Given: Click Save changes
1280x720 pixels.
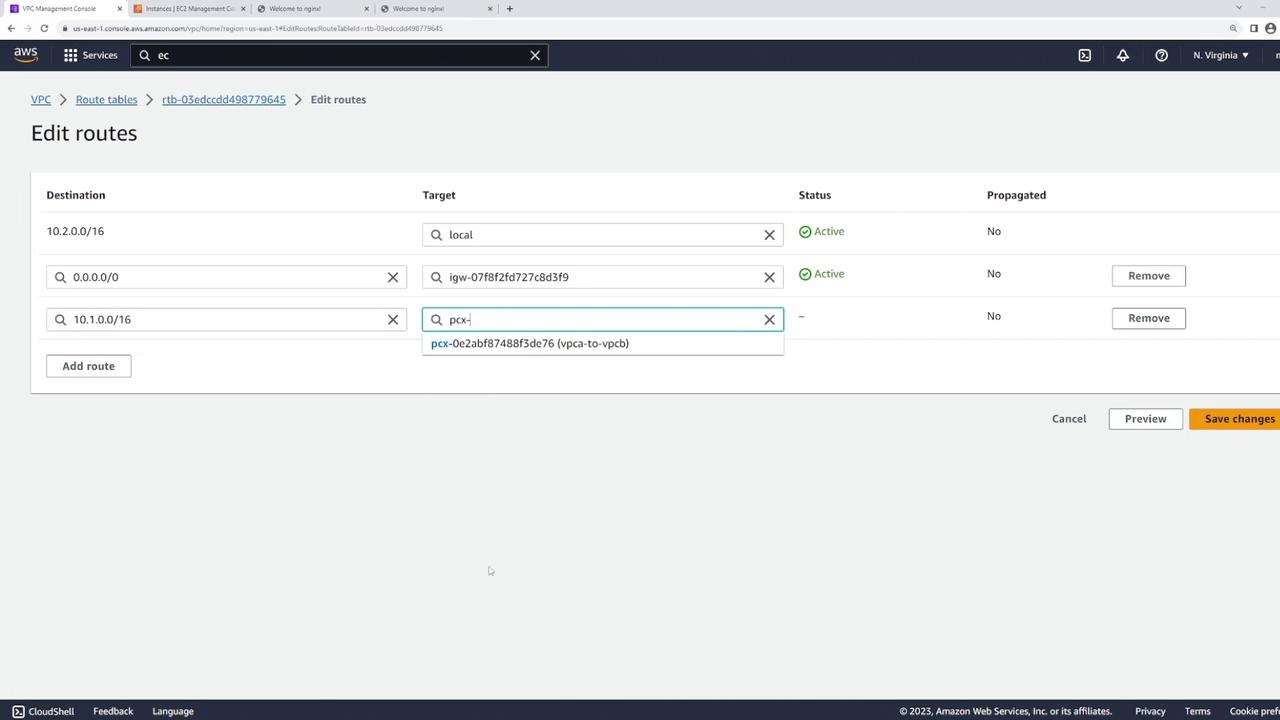Looking at the screenshot, I should click(x=1235, y=419).
